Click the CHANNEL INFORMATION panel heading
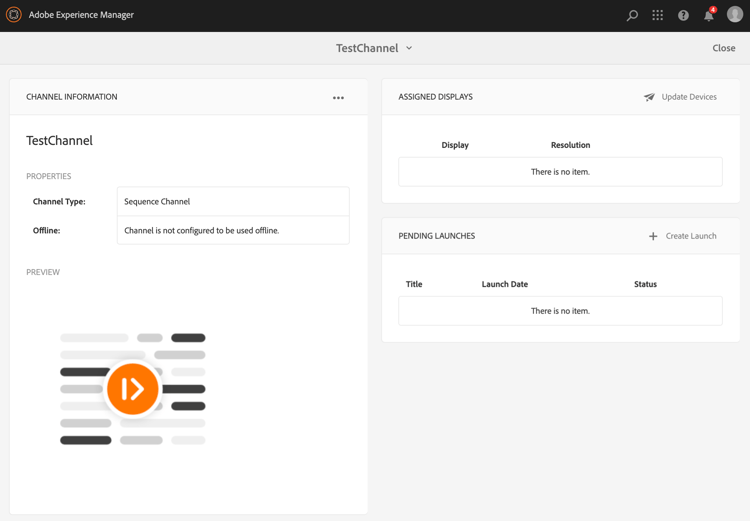This screenshot has height=521, width=750. (72, 97)
